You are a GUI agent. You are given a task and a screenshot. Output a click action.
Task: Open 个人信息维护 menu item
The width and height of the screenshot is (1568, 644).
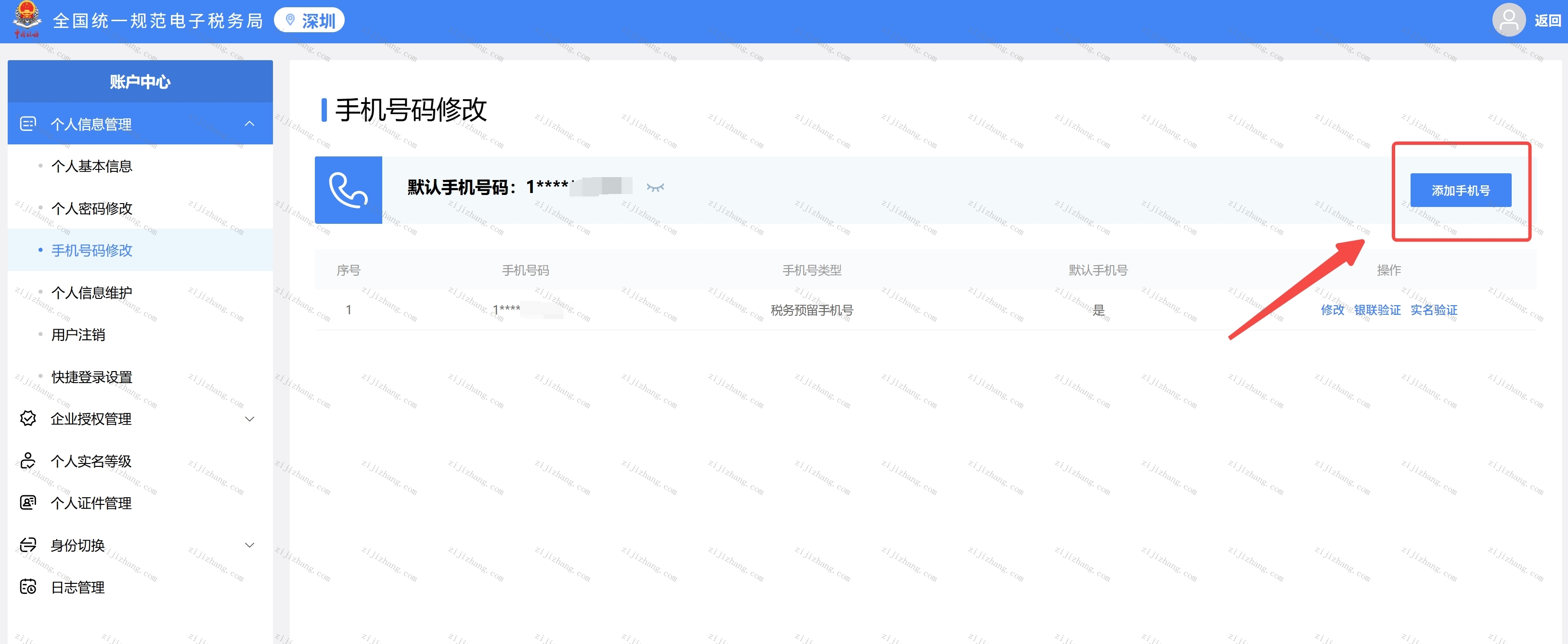click(140, 293)
